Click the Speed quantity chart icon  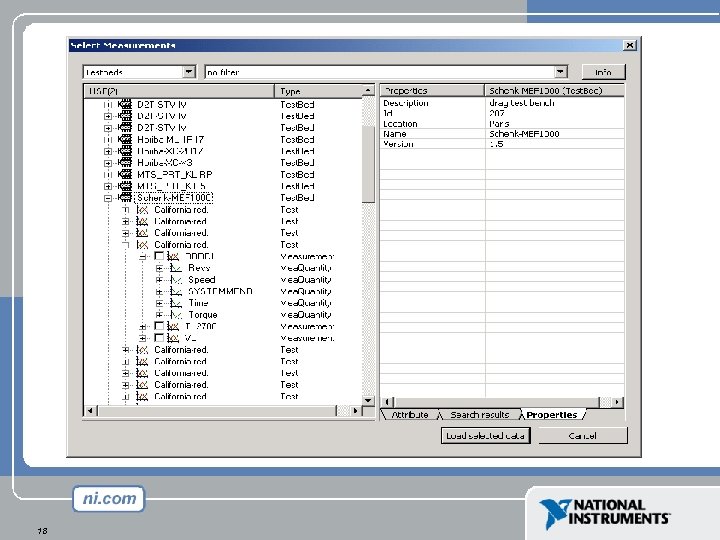tap(176, 280)
